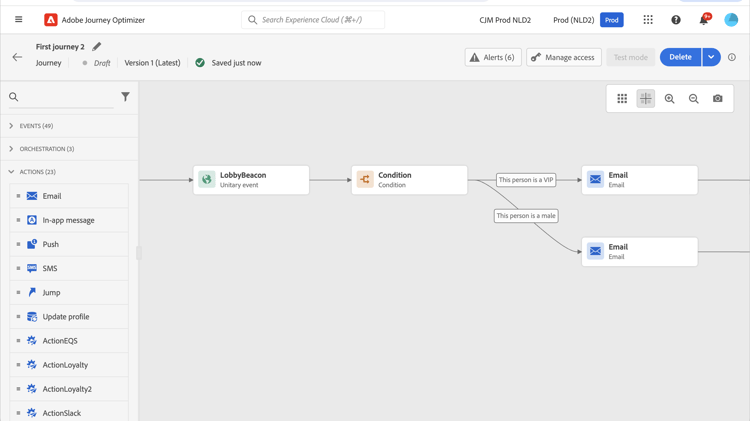Open the hamburger navigation menu
The width and height of the screenshot is (750, 421).
coord(18,20)
